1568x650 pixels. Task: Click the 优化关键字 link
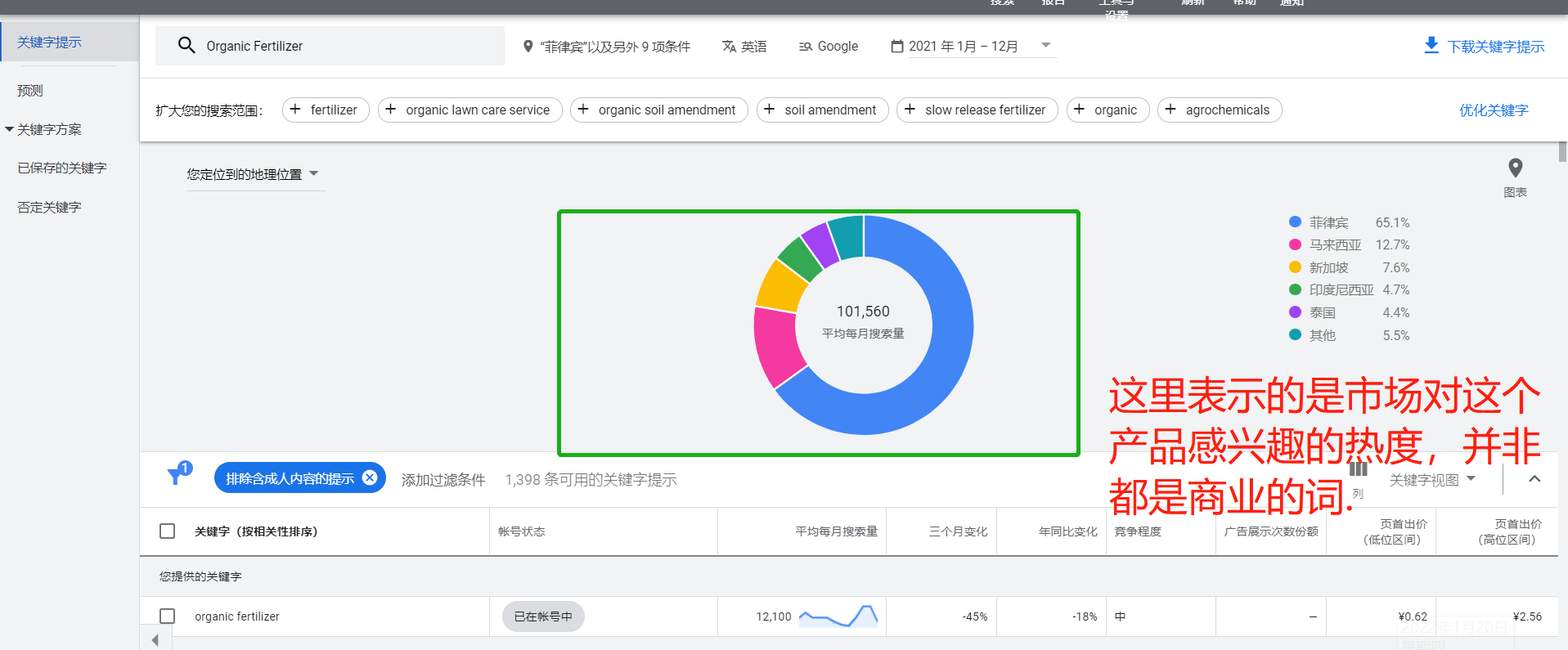point(1494,110)
